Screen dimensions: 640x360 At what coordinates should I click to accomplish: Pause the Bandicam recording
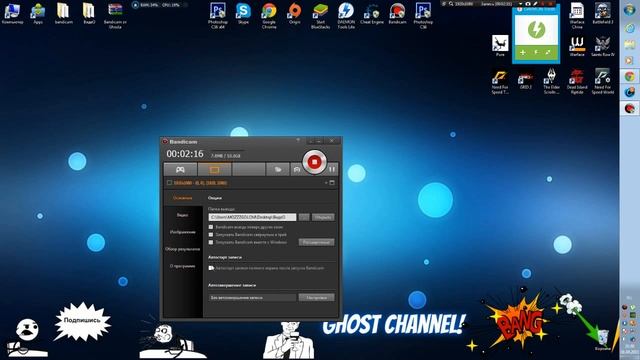pyautogui.click(x=332, y=169)
